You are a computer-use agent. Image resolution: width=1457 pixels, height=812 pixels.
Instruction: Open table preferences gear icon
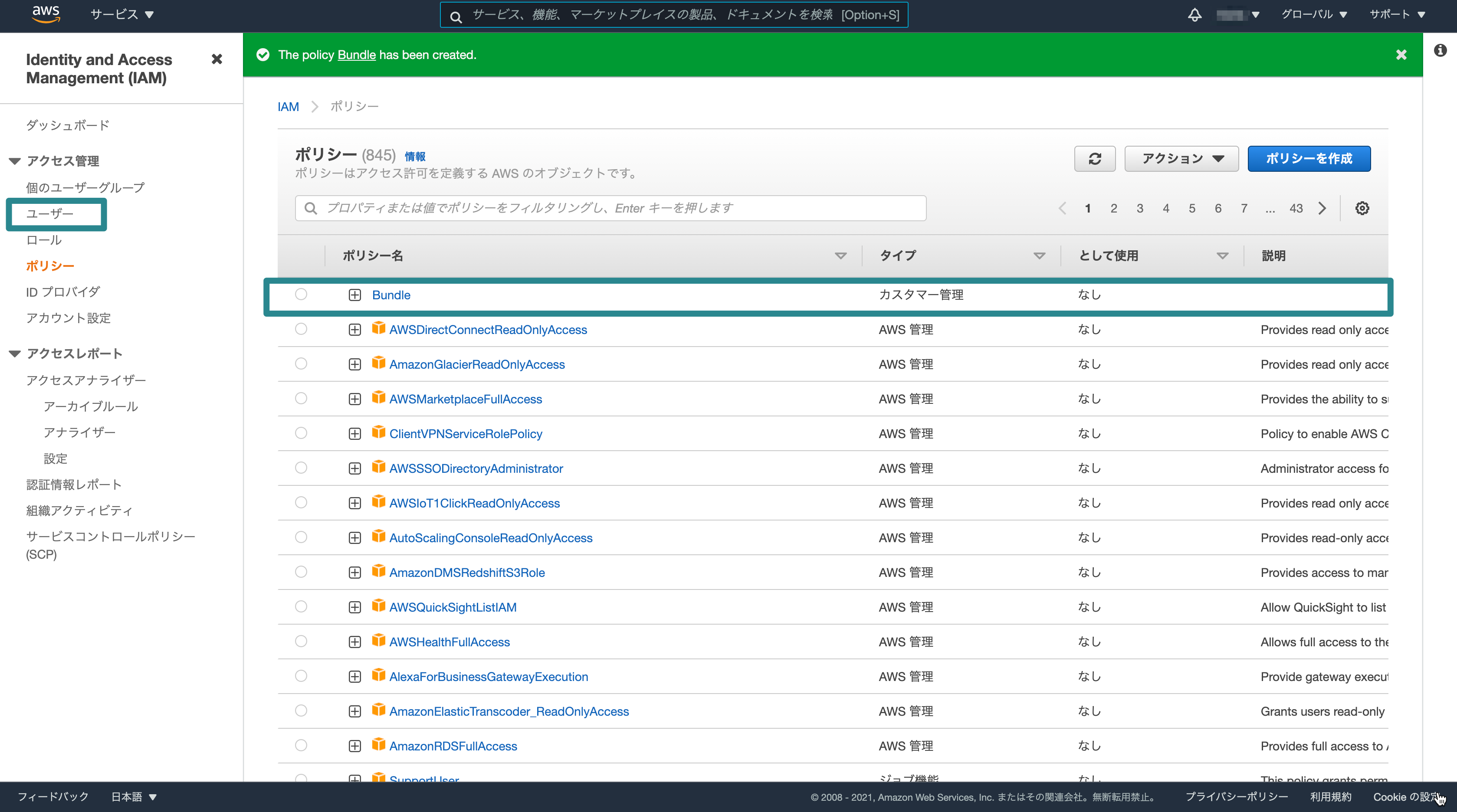point(1362,208)
